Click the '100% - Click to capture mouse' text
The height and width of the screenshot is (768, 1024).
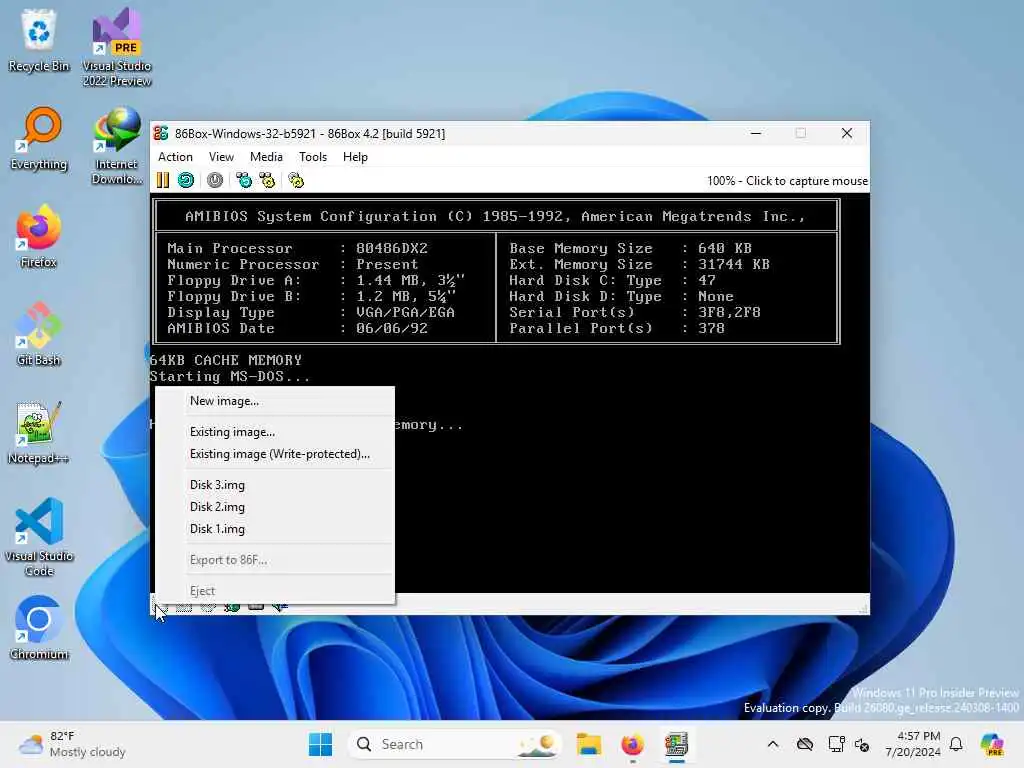(787, 181)
